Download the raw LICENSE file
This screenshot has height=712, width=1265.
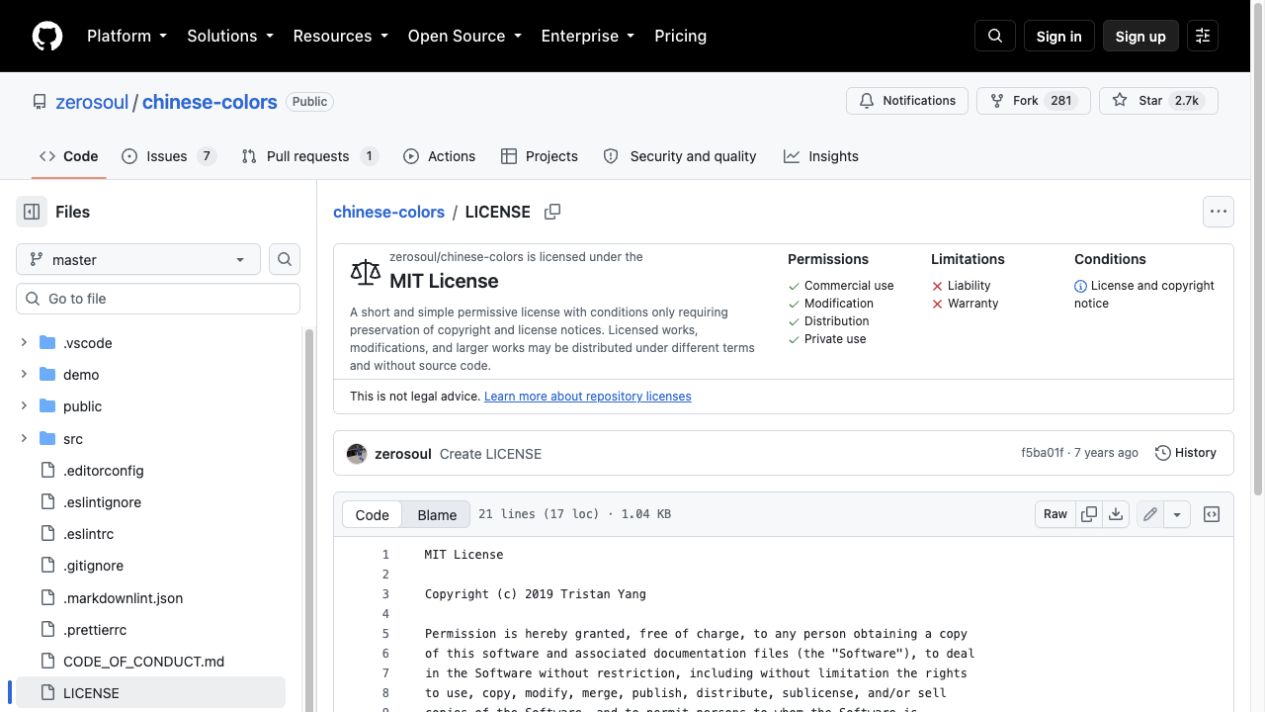click(x=1116, y=514)
